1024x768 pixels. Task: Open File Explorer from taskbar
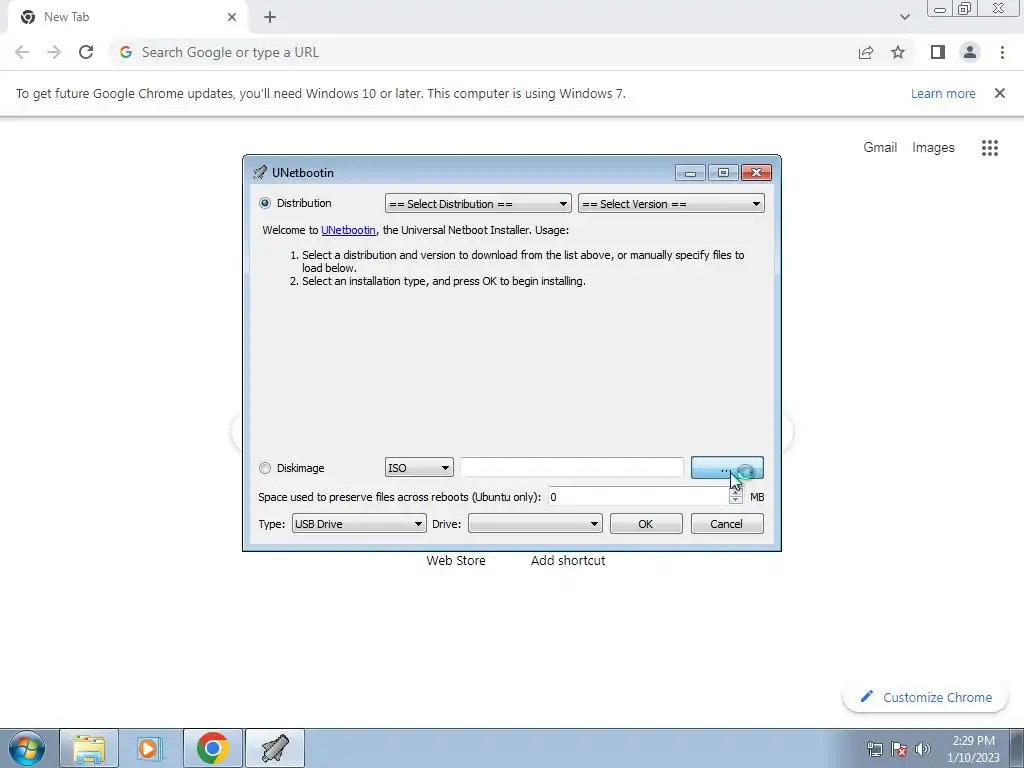click(x=89, y=748)
